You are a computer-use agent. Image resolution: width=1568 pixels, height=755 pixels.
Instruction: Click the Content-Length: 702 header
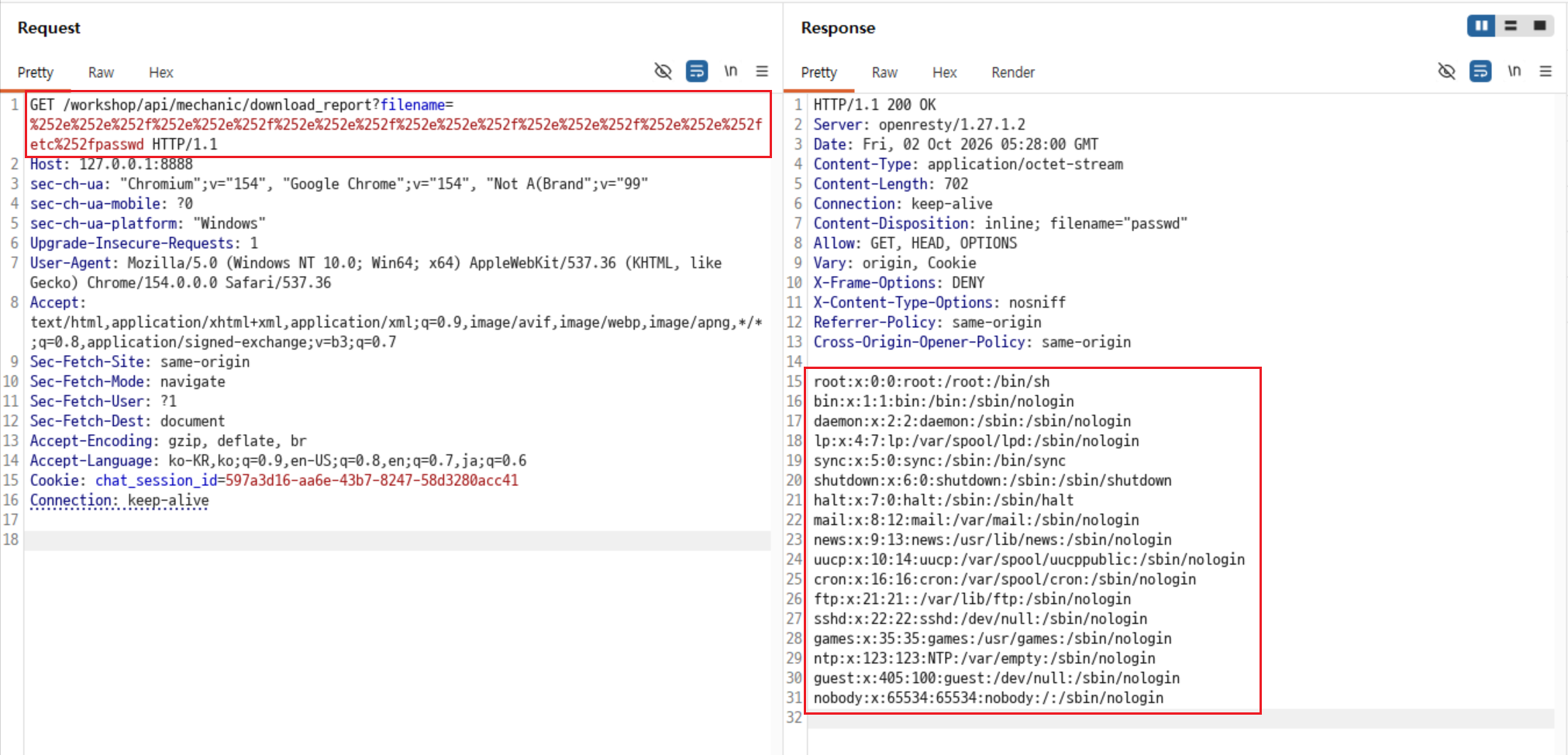click(891, 184)
